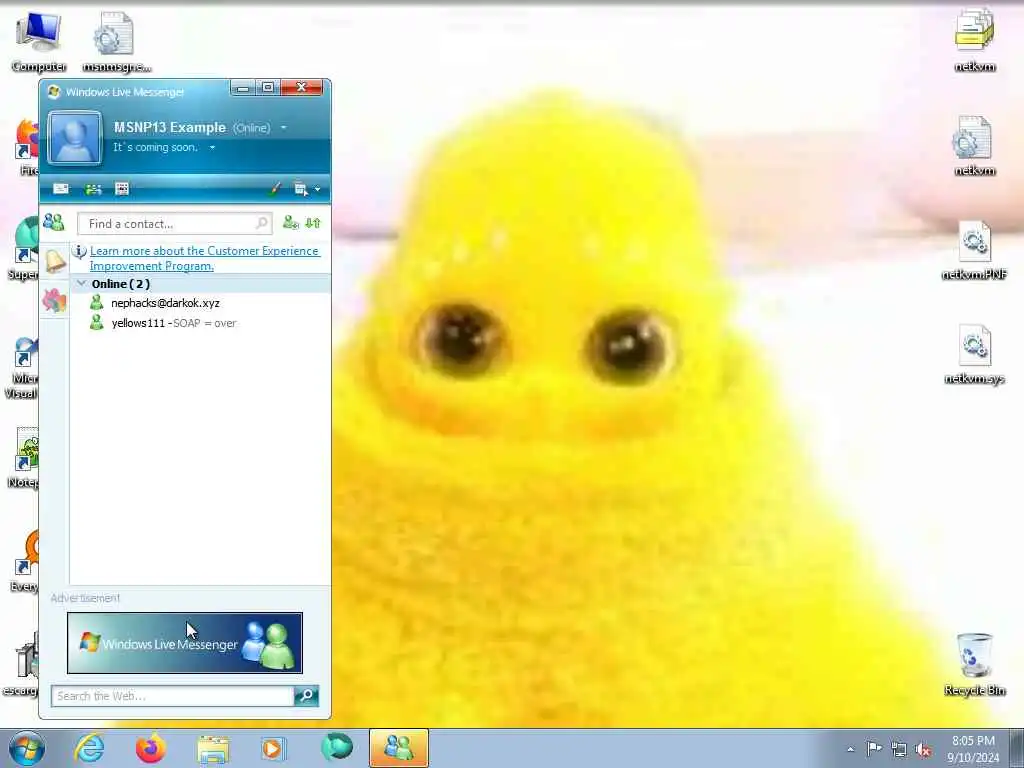The image size is (1024, 768).
Task: Open Windows Media Player on taskbar
Action: click(272, 748)
